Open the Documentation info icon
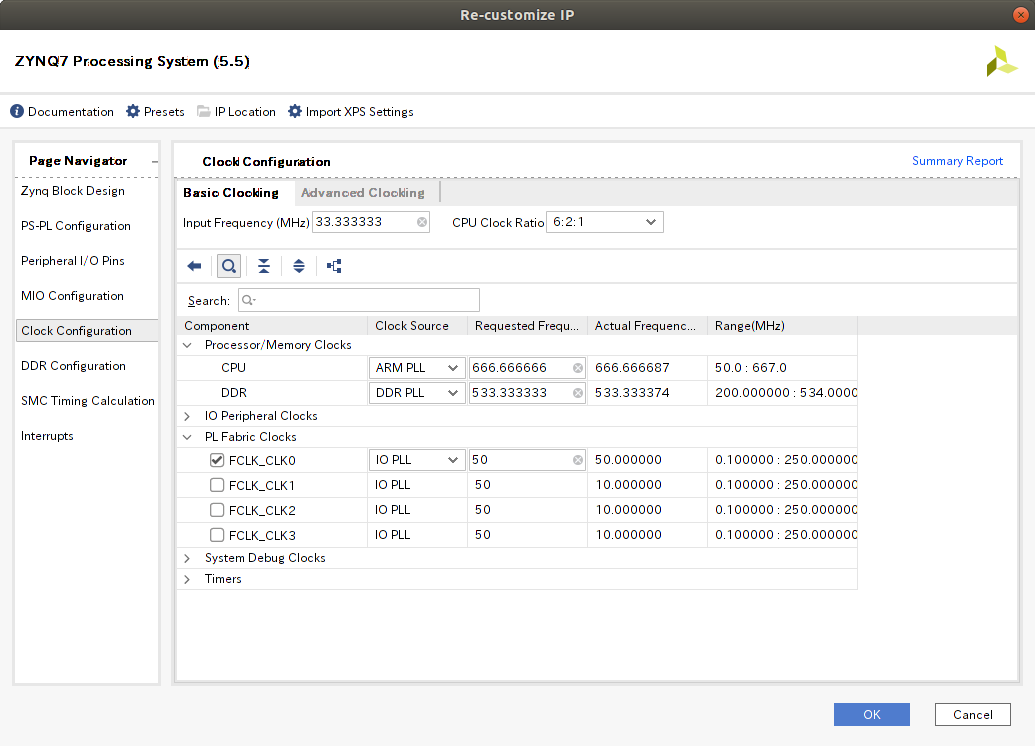Viewport: 1035px width, 746px height. coord(17,112)
